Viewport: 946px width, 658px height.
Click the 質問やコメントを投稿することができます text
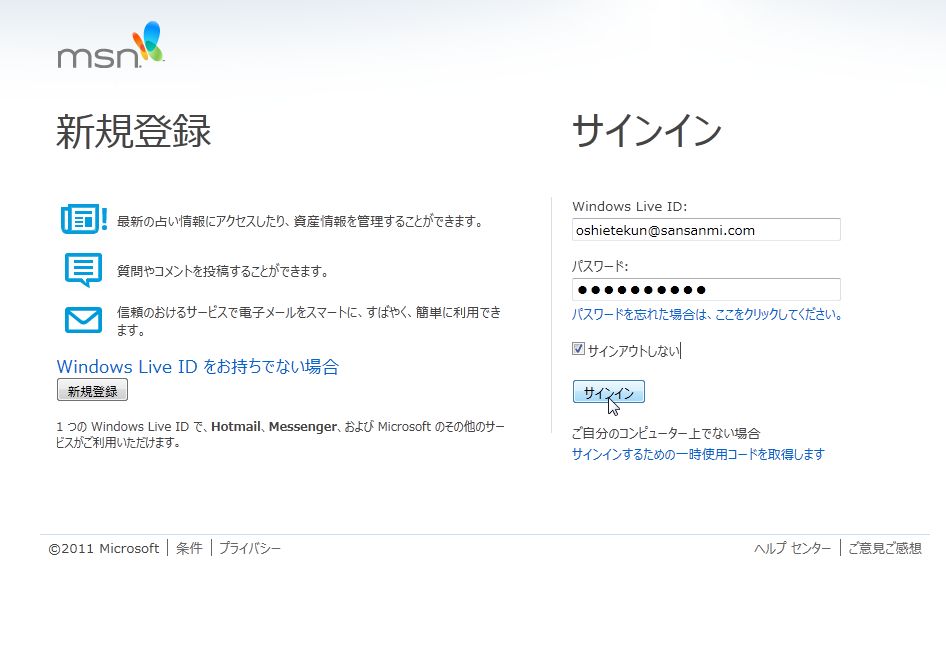[x=223, y=271]
